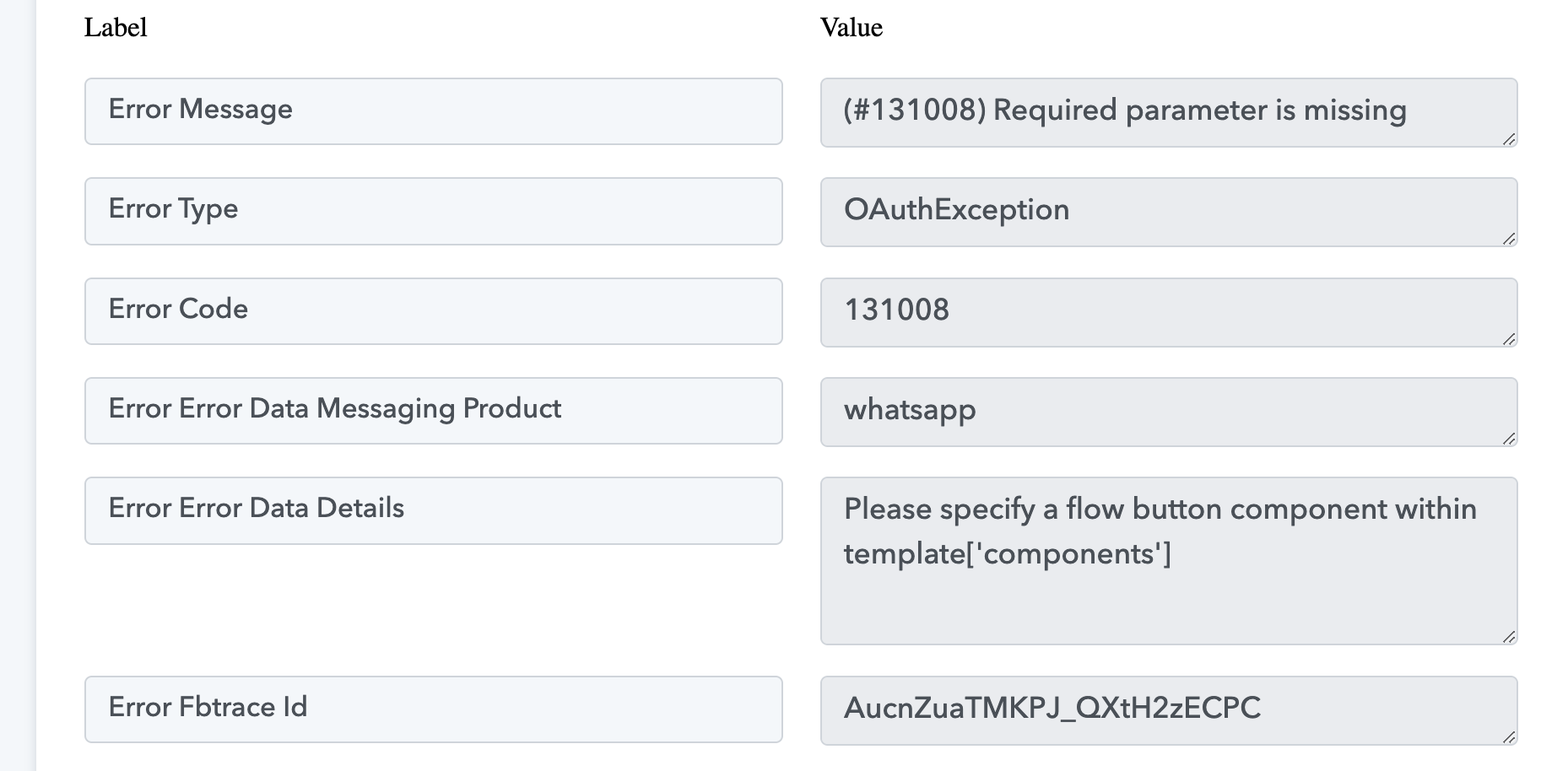This screenshot has height=771, width=1568.
Task: Click the Error Error Data Details label field
Action: point(434,510)
